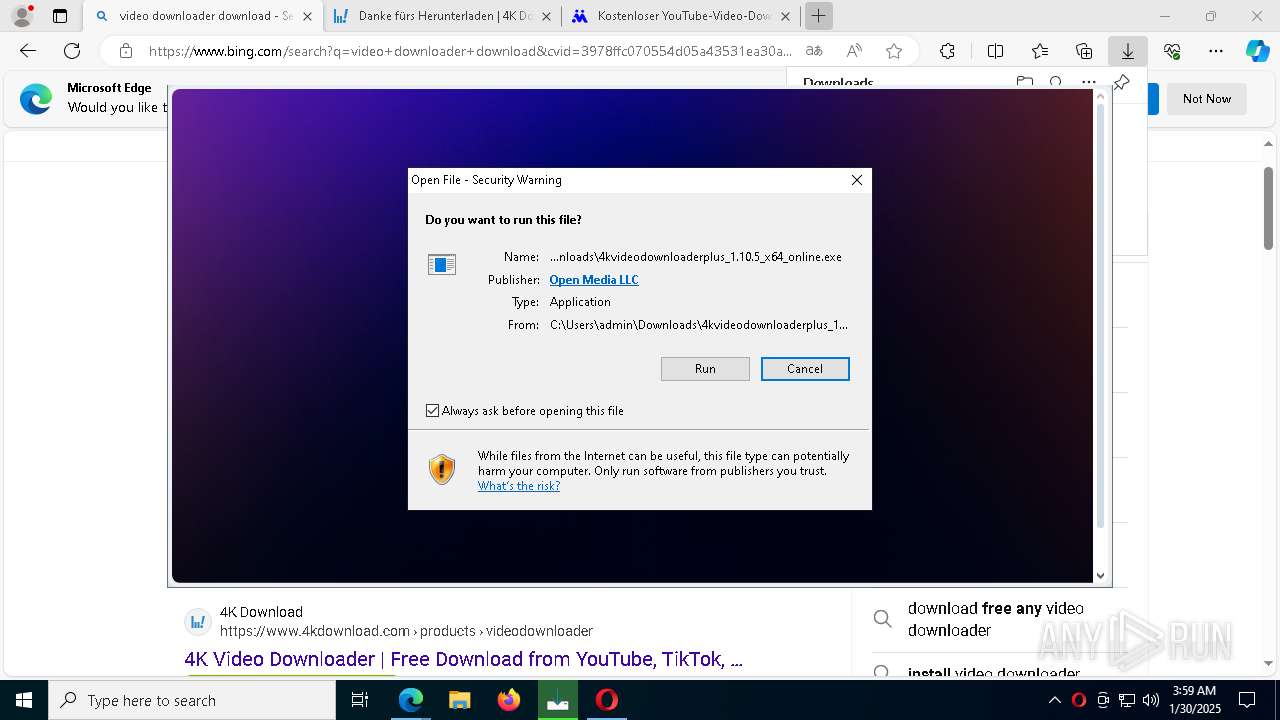Image resolution: width=1280 pixels, height=720 pixels.
Task: Switch to video downloader download search tab
Action: tap(203, 16)
